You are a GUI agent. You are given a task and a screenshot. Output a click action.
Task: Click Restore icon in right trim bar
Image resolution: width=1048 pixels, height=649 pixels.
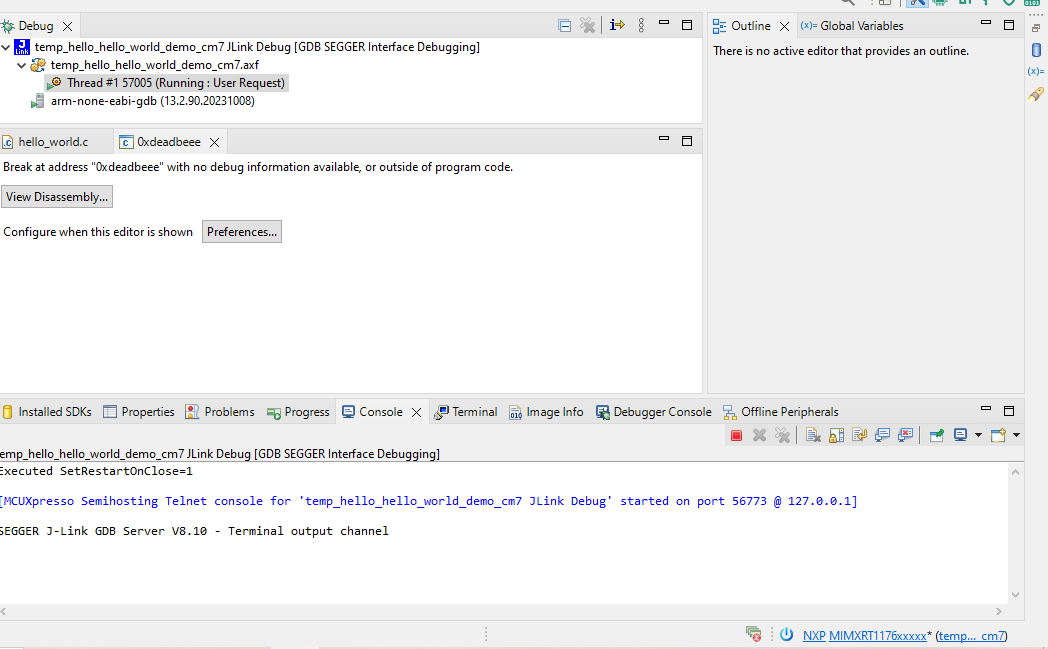coord(1036,28)
